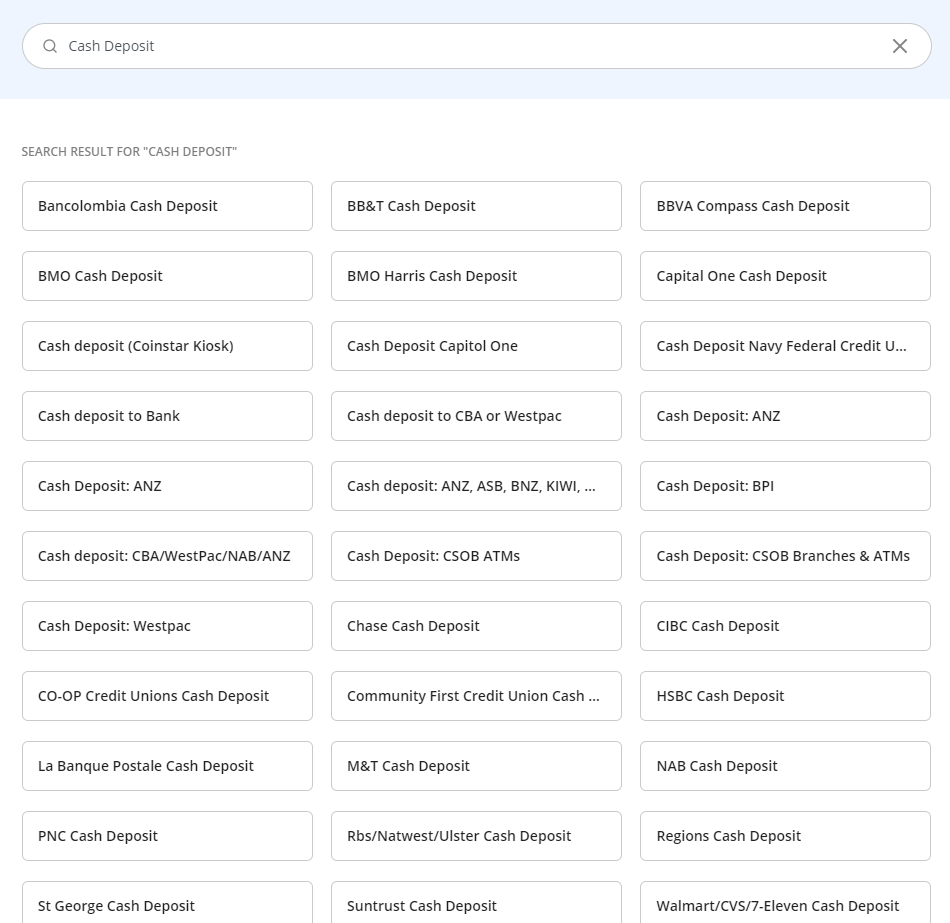Pick Cash Deposit: CSOB Branches & ATMs
The image size is (950, 923).
(785, 556)
